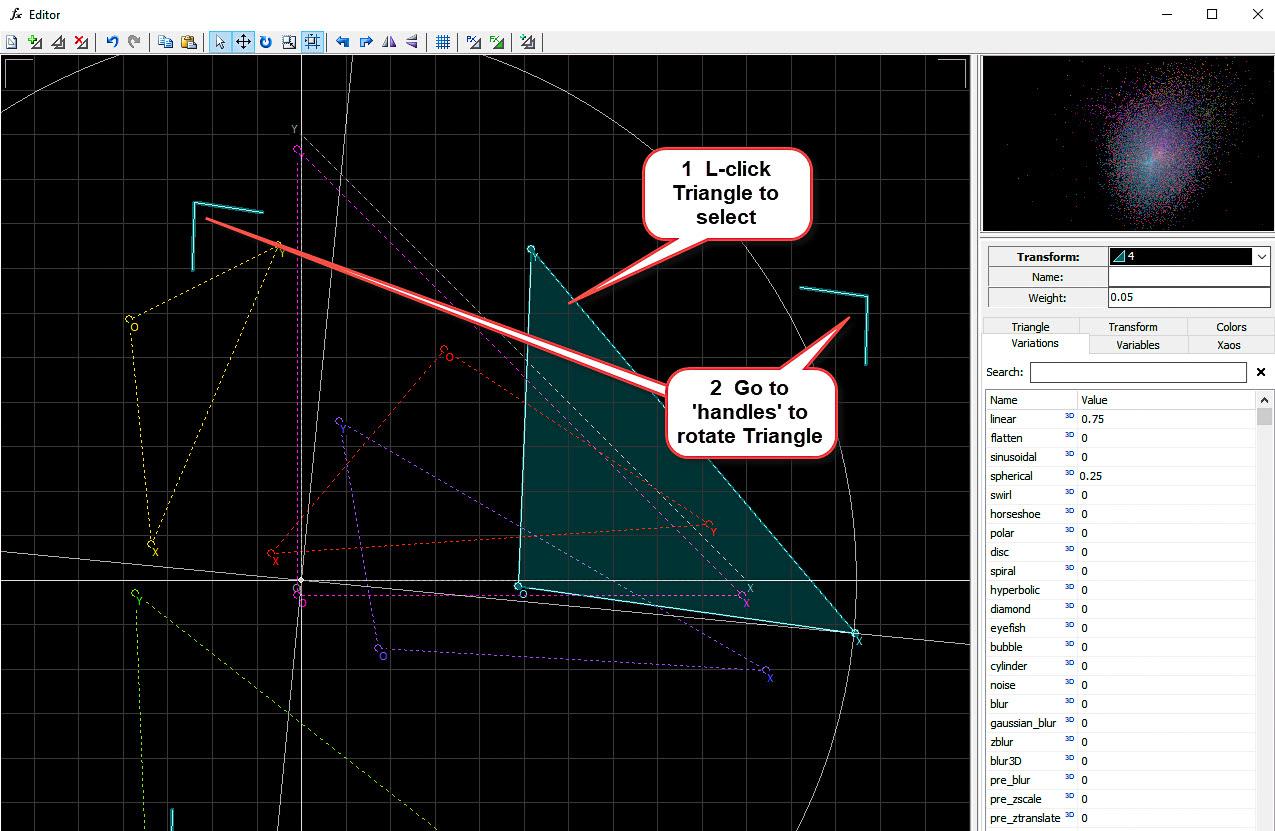
Task: Click the flame preview thumbnail
Action: click(1127, 143)
